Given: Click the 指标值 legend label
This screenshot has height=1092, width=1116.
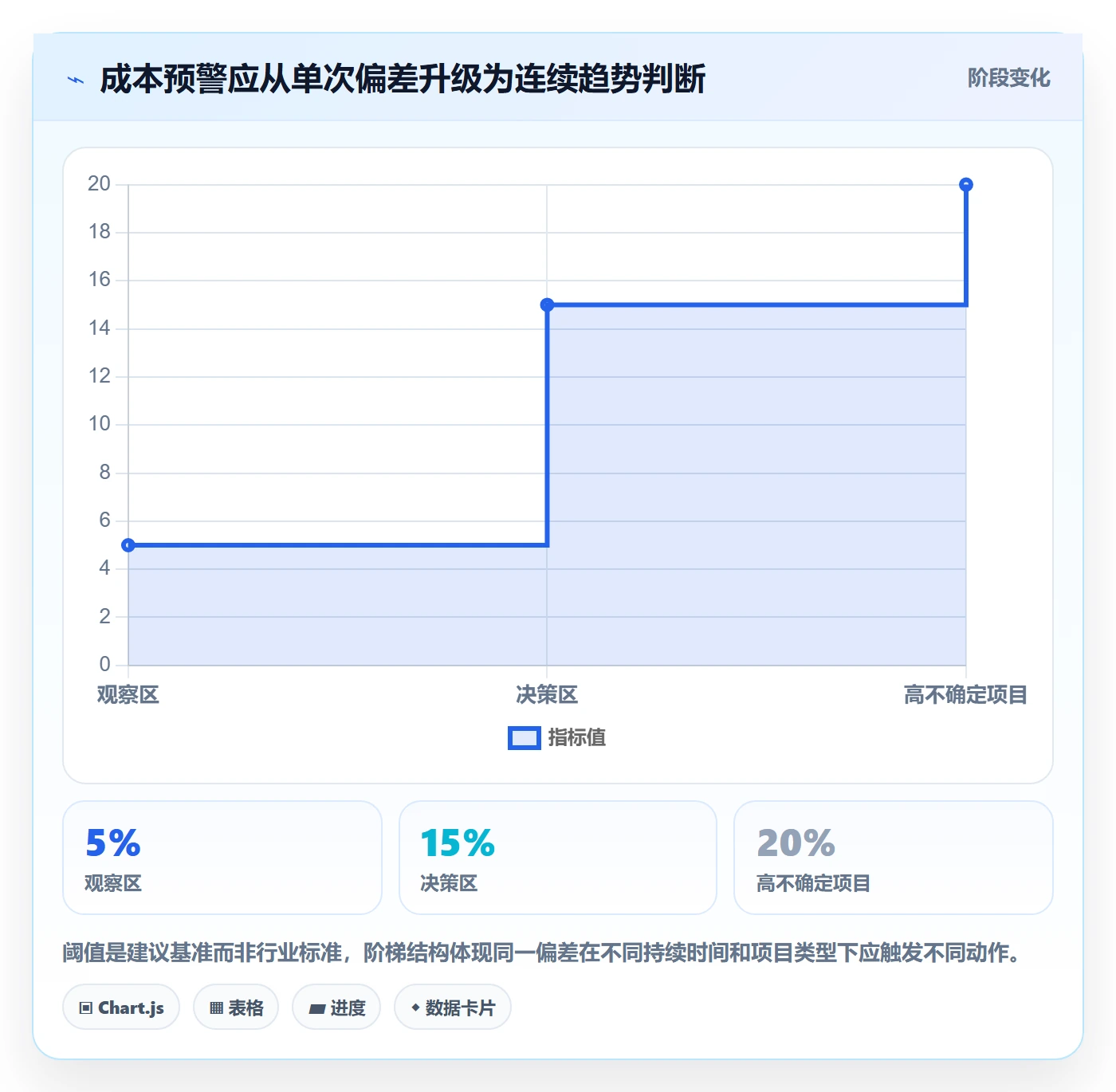Looking at the screenshot, I should [x=577, y=738].
